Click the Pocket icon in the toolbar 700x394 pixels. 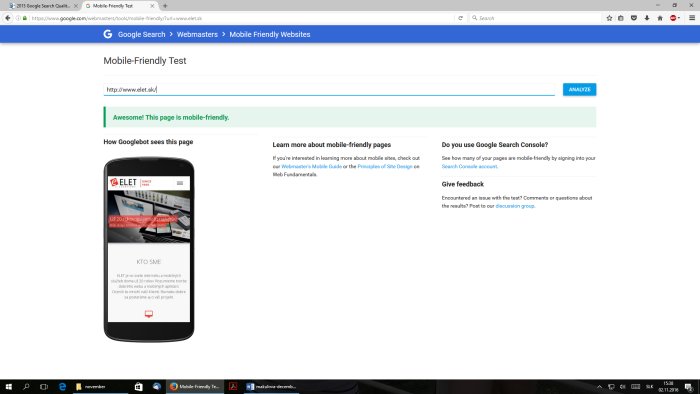633,18
